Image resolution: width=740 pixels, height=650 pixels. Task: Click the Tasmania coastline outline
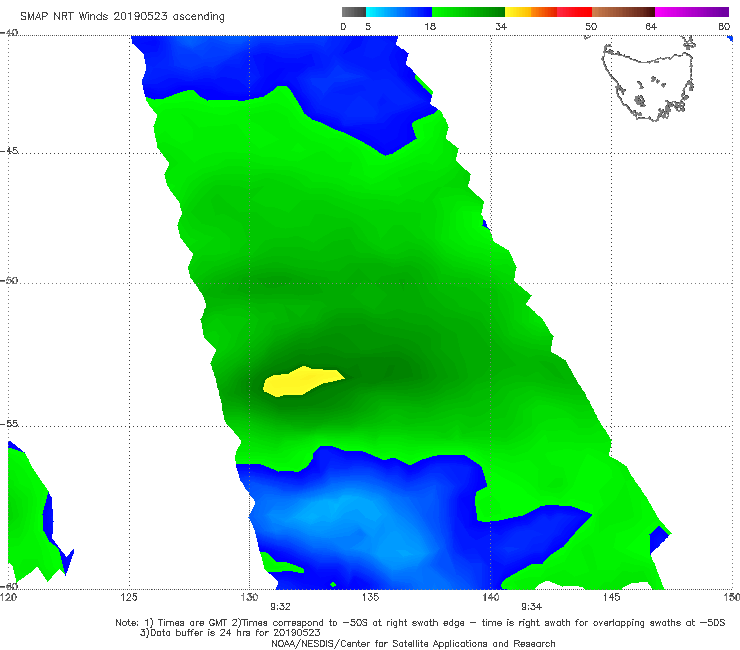pos(648,80)
